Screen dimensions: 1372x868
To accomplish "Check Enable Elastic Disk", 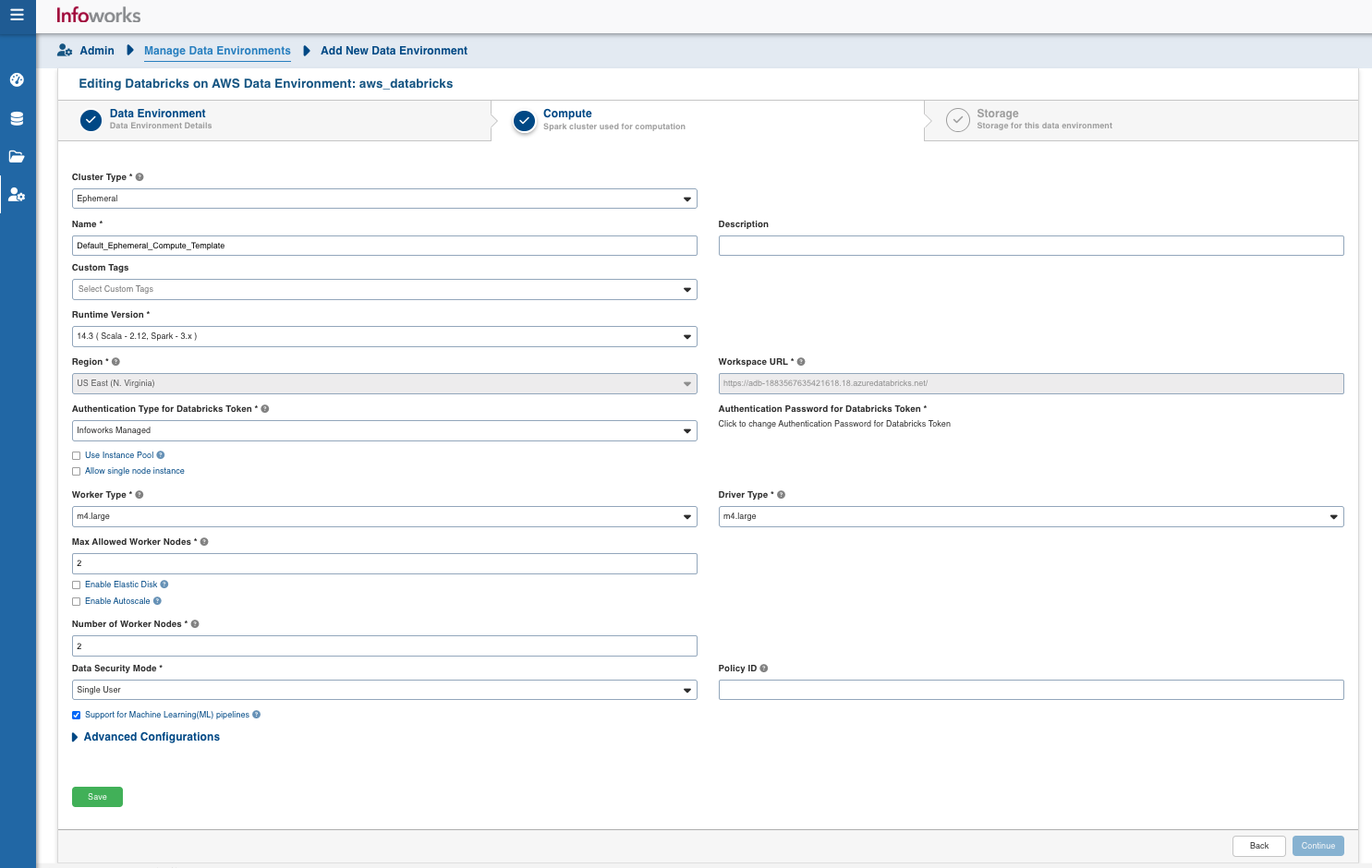I will click(77, 585).
